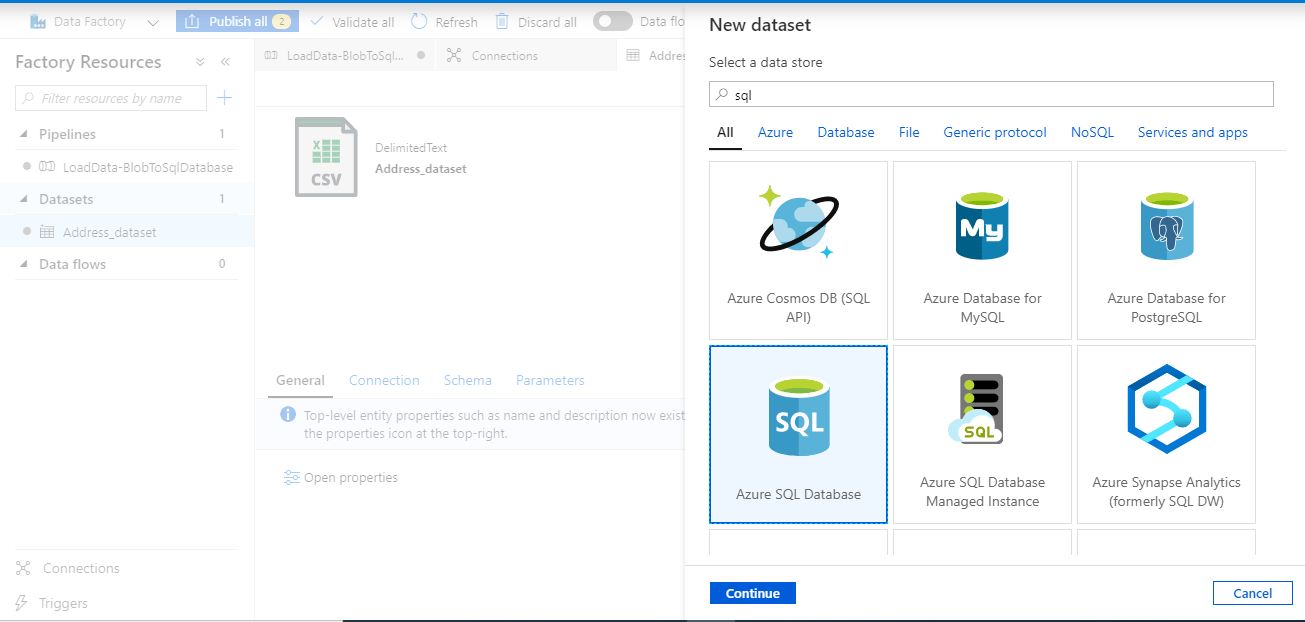Screen dimensions: 1305x622
Task: Select the Azure SQL Database tile
Action: coord(798,434)
